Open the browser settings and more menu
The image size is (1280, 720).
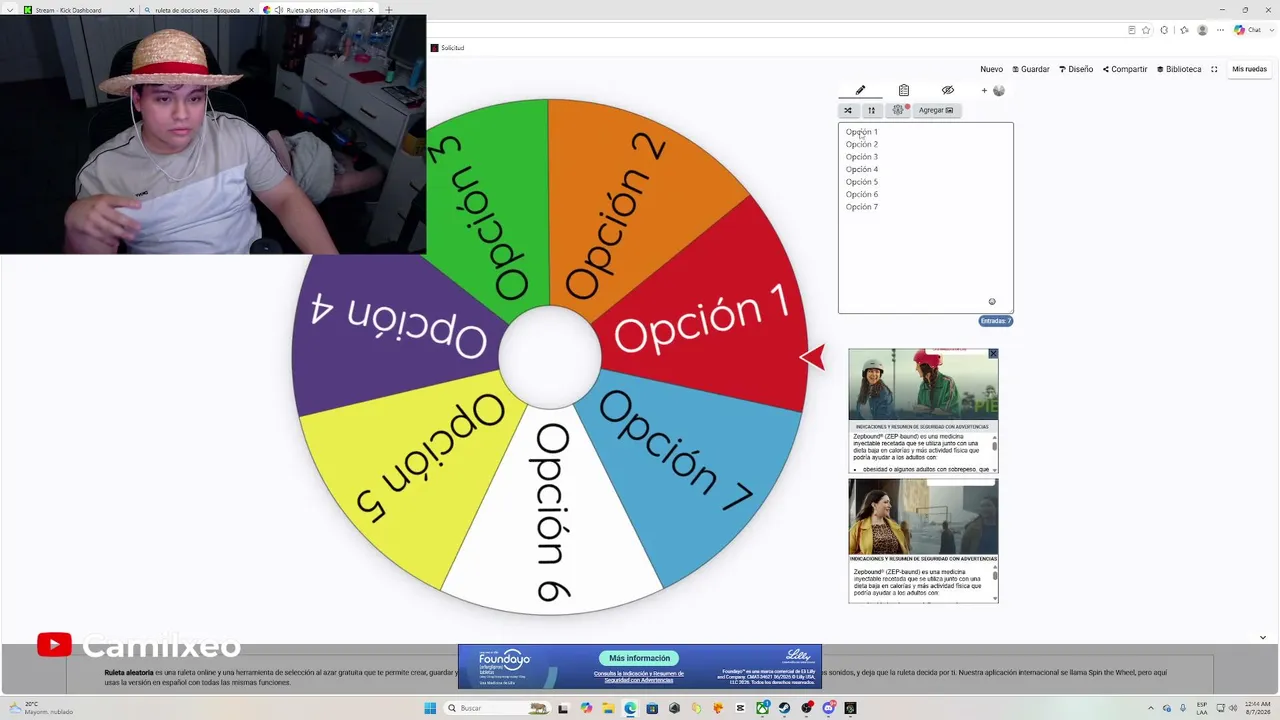click(1220, 30)
